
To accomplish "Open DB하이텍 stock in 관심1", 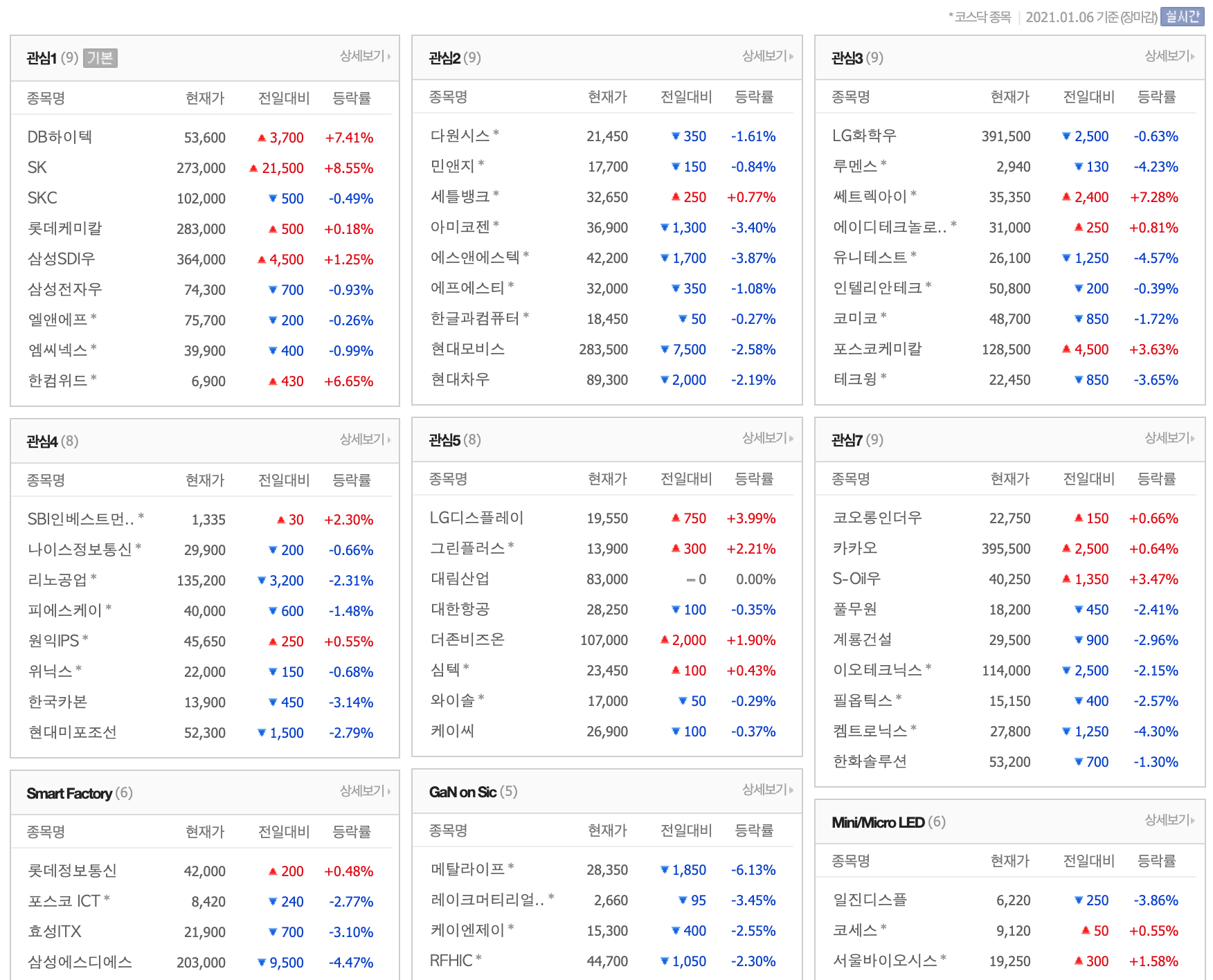I will pyautogui.click(x=60, y=137).
